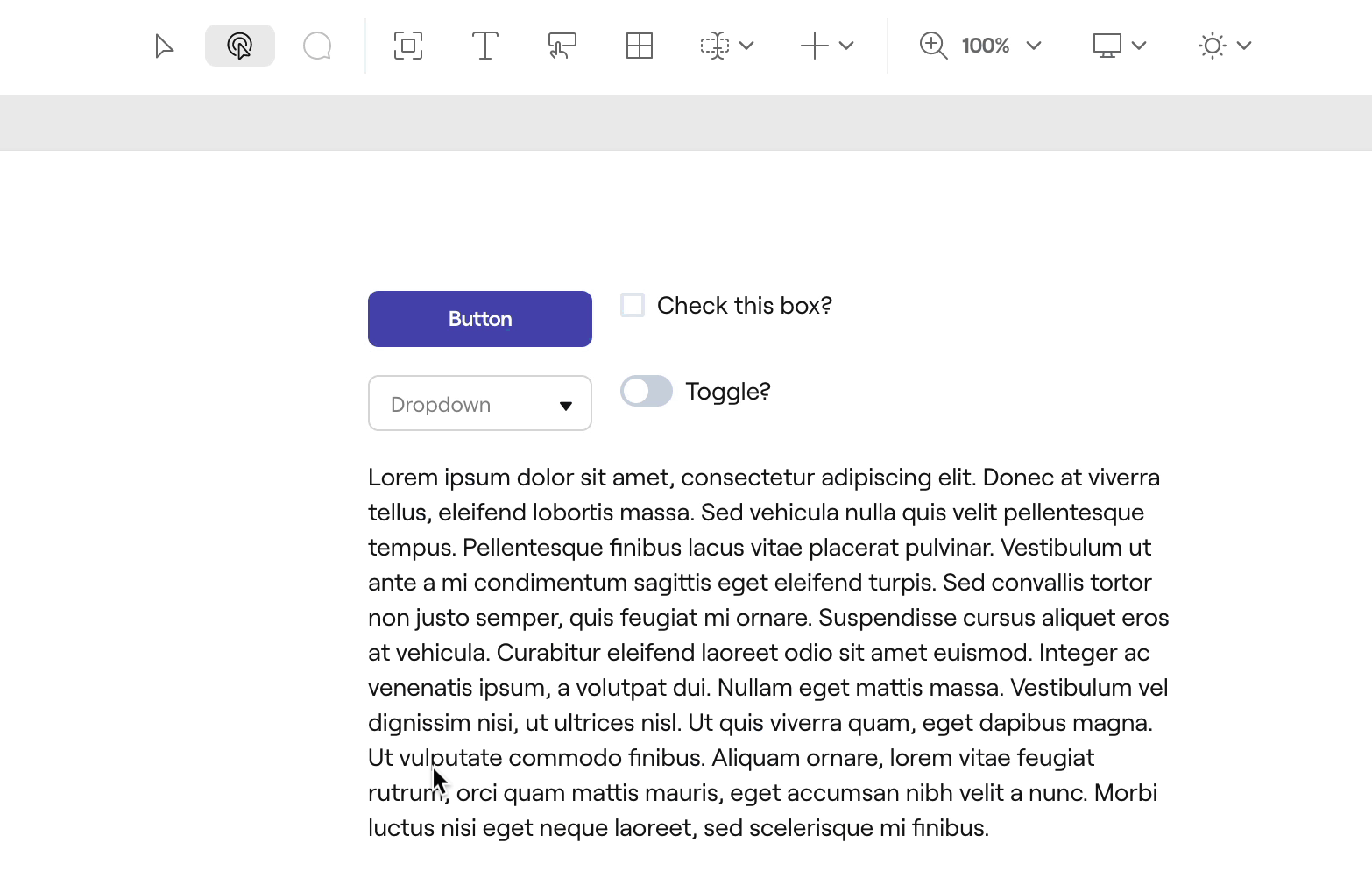Open the grid layout tool
Screen dimensions: 1372x871
pyautogui.click(x=640, y=46)
